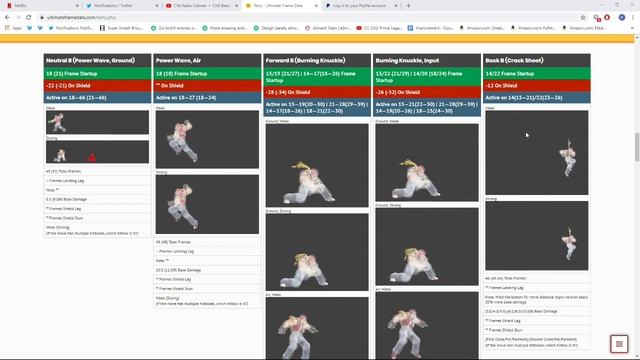This screenshot has height=360, width=640.
Task: Open the Power Wave Ground strong hitbox image
Action: pyautogui.click(x=98, y=152)
